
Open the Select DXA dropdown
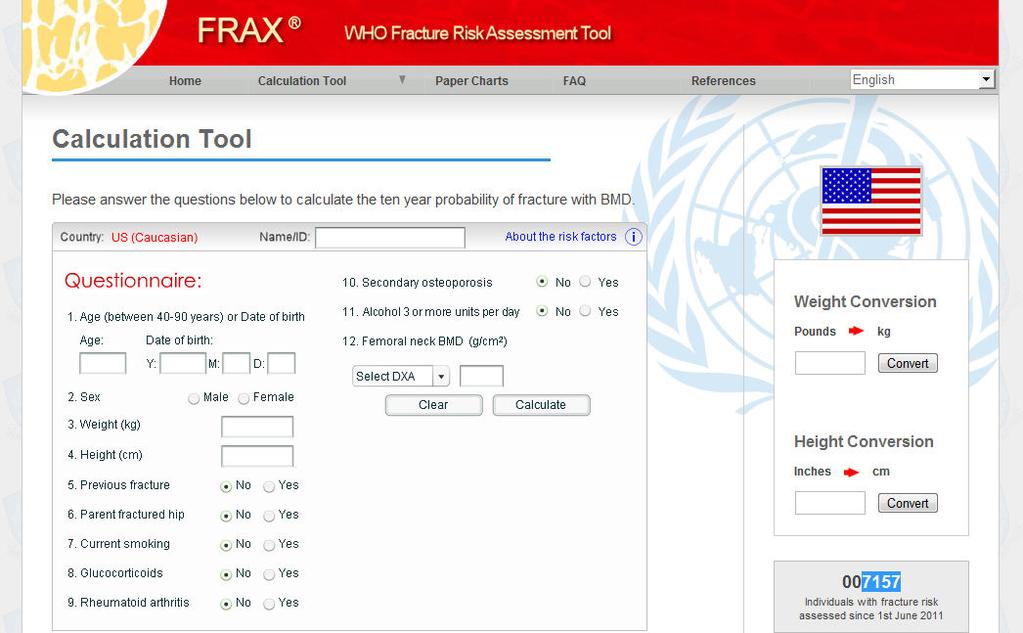coord(401,376)
